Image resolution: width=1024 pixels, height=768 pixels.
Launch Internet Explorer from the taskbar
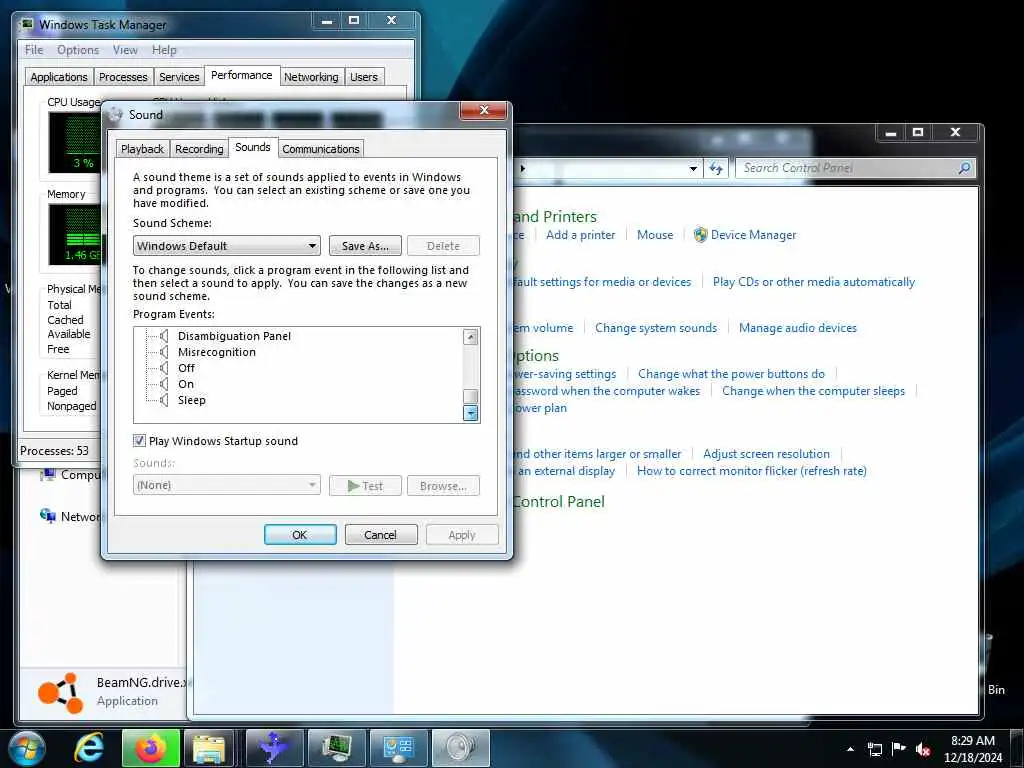(88, 748)
